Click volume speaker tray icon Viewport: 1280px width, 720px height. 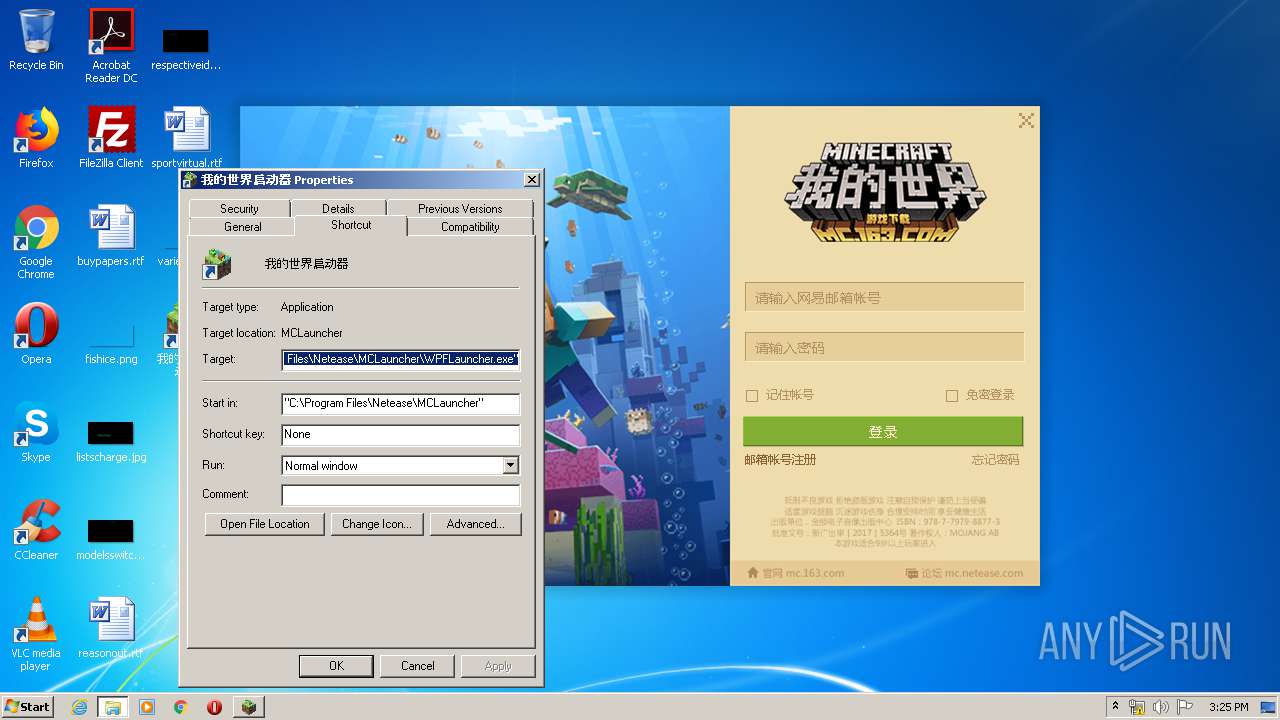pos(1160,707)
